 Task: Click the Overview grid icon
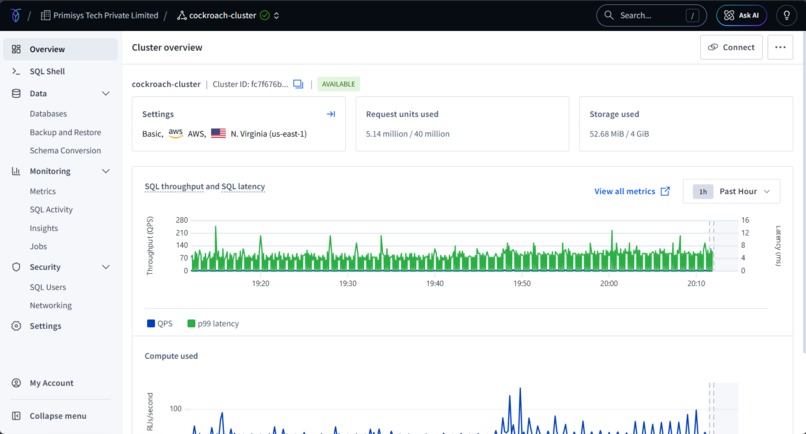(16, 49)
